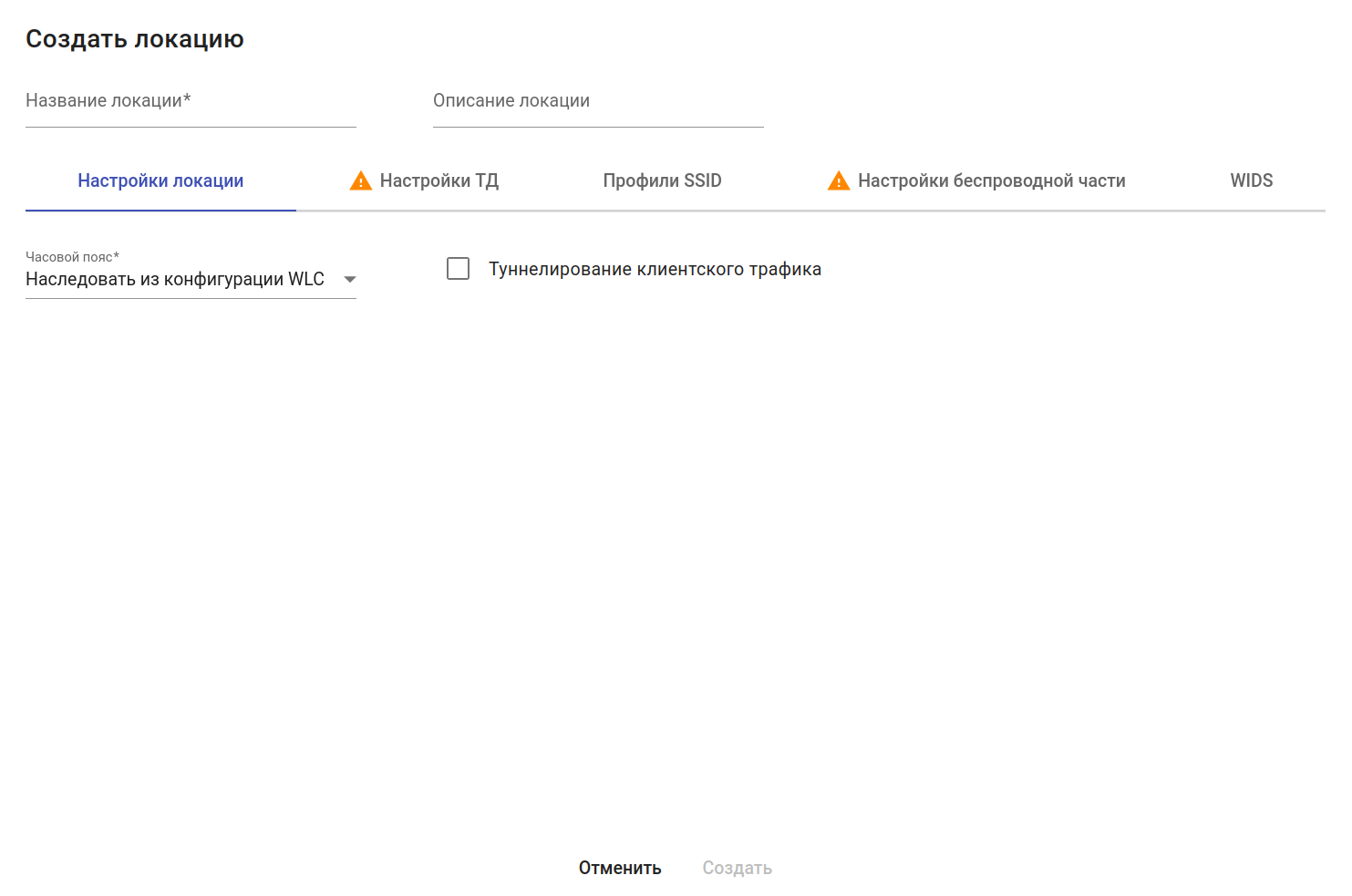
Task: Click underline beneath the Название локации field
Action: tap(191, 127)
